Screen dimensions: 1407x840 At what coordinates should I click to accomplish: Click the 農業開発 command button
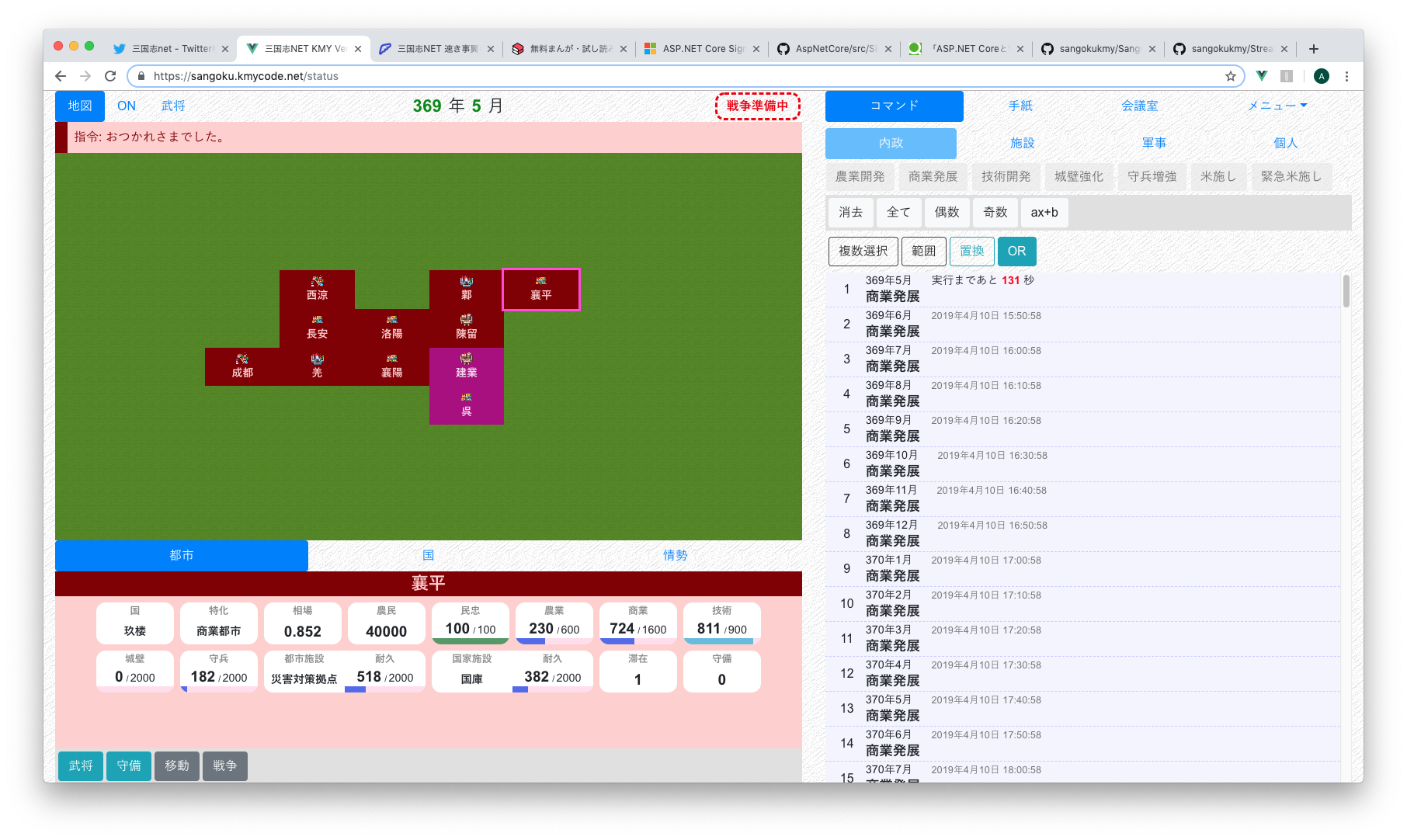[x=860, y=177]
